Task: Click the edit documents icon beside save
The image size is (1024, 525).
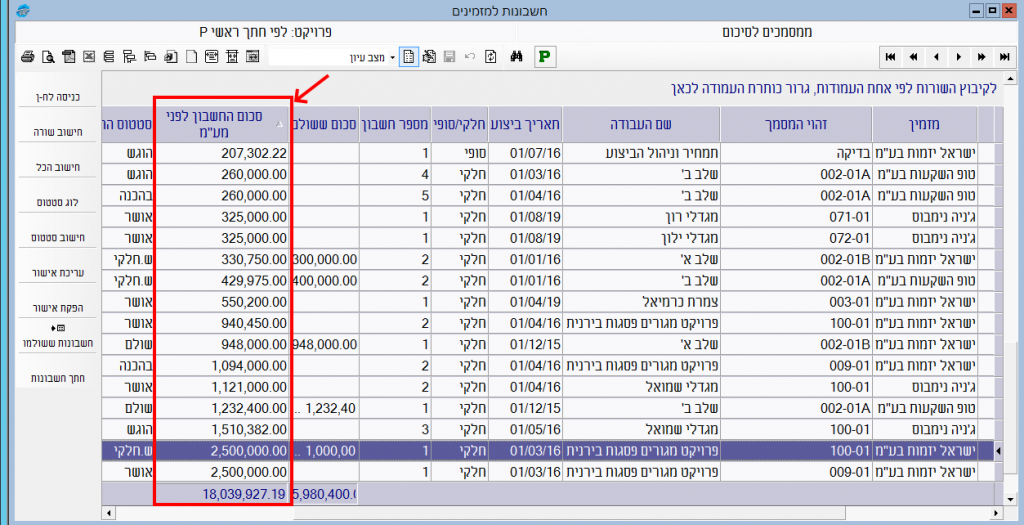Action: pos(429,57)
